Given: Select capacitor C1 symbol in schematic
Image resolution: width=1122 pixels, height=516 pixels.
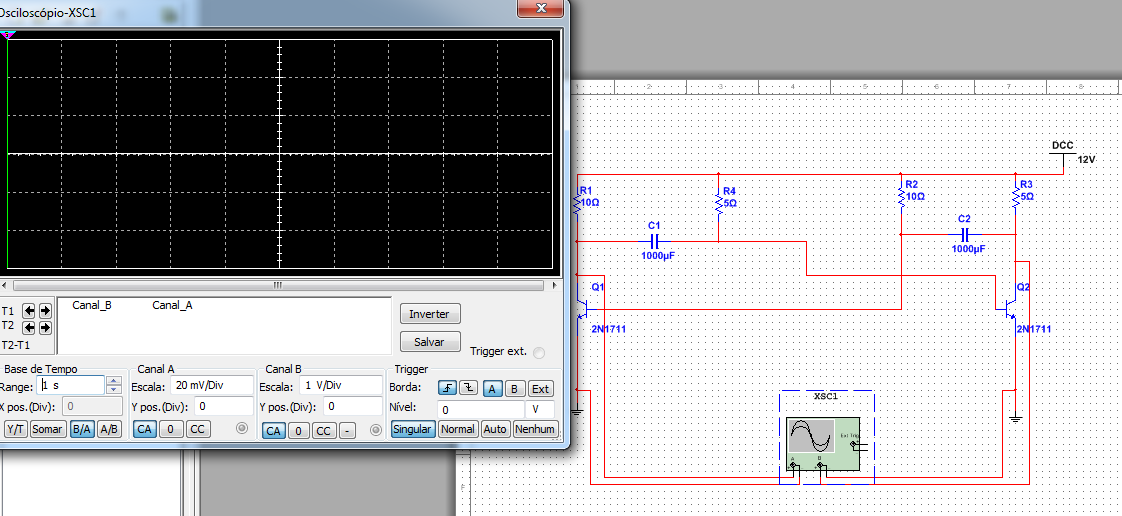Looking at the screenshot, I should click(x=654, y=241).
